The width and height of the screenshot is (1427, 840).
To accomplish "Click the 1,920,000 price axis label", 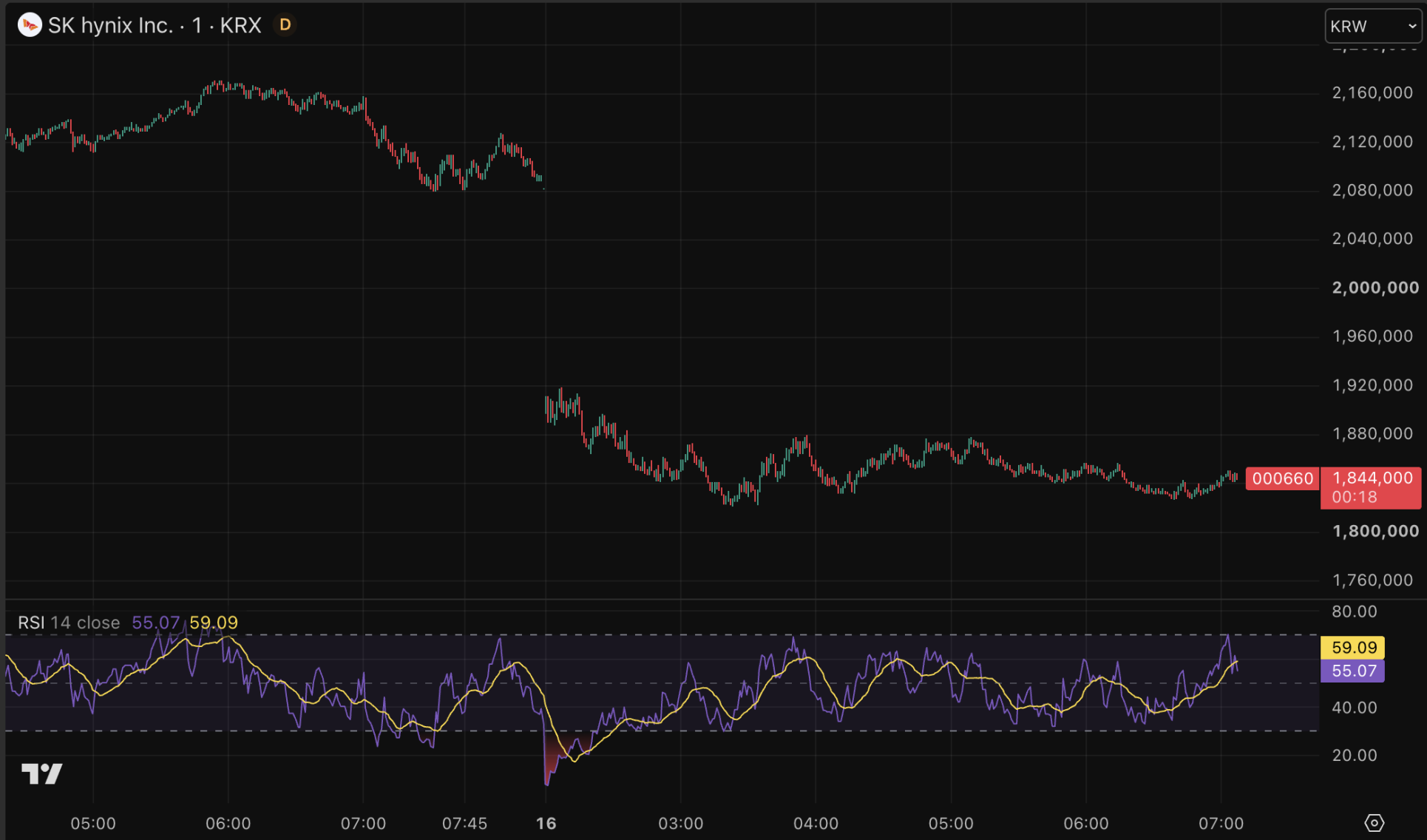I will 1372,385.
